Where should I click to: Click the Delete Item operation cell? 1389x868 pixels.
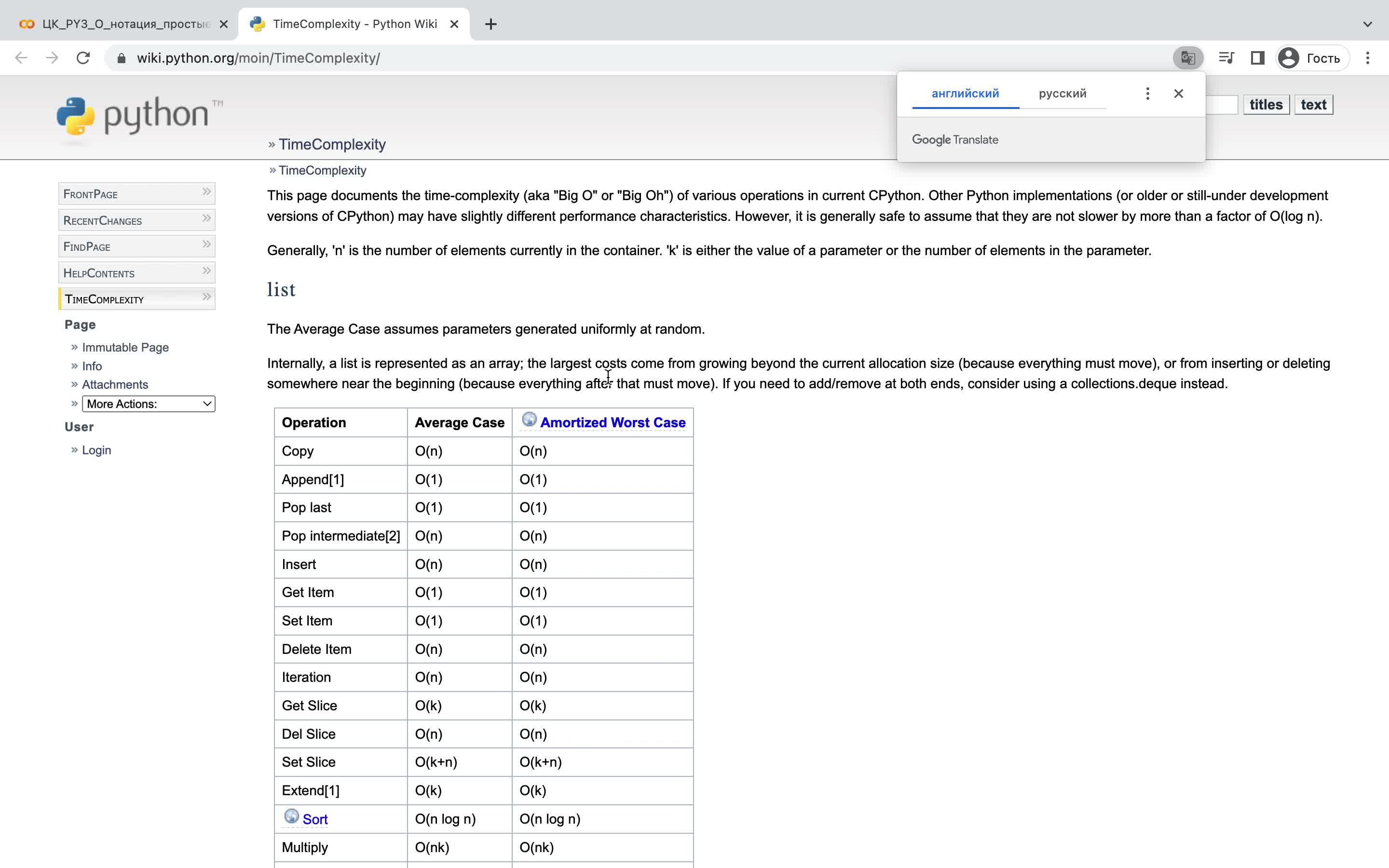[341, 649]
